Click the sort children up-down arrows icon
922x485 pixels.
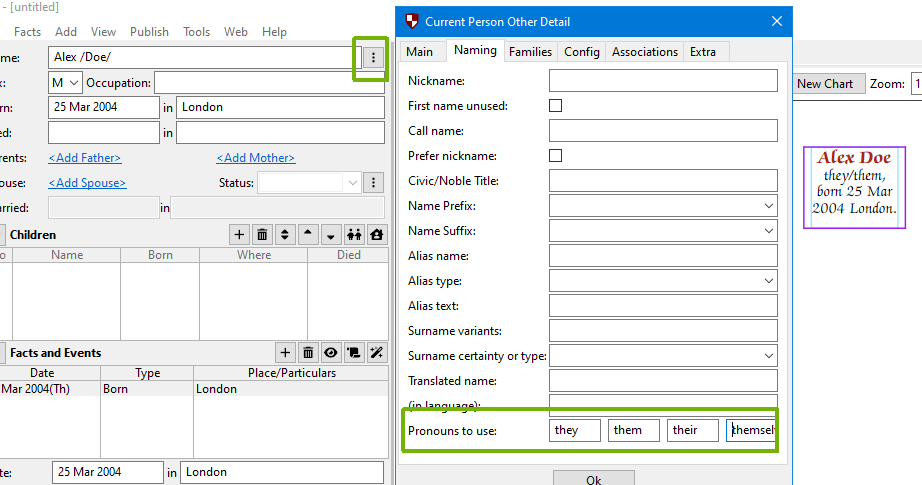(x=285, y=235)
